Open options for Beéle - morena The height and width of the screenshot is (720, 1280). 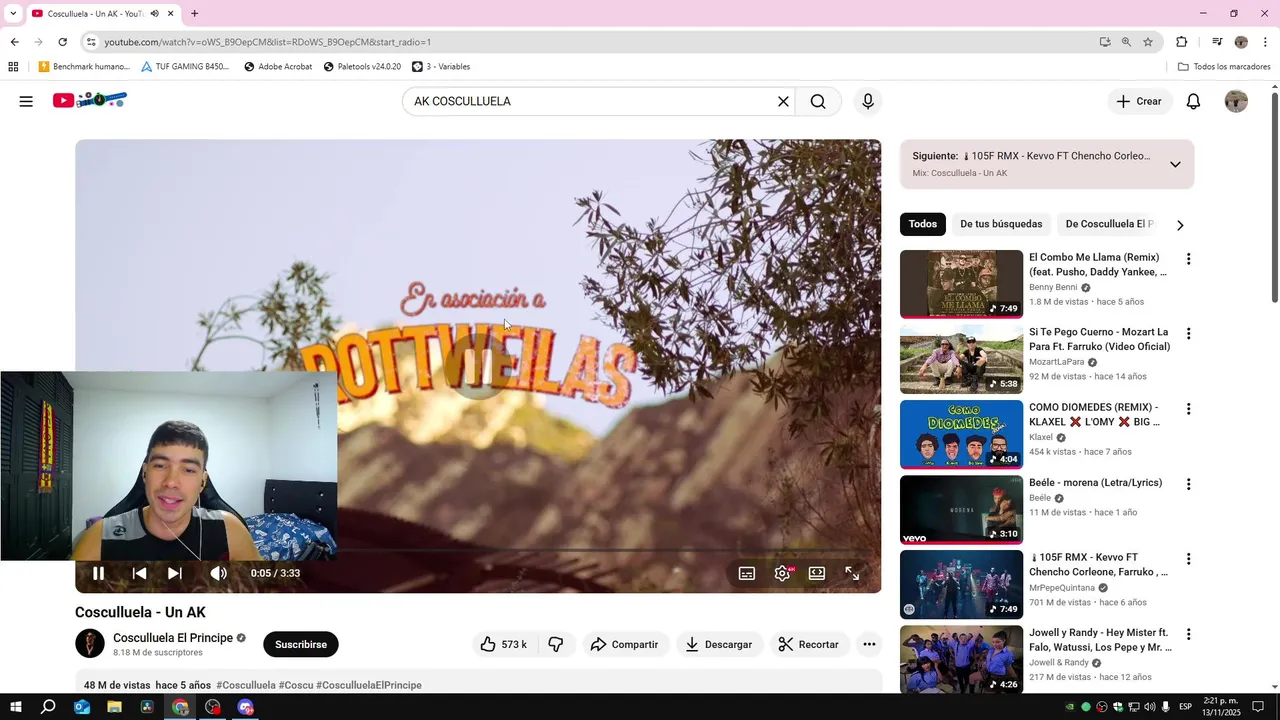point(1188,484)
